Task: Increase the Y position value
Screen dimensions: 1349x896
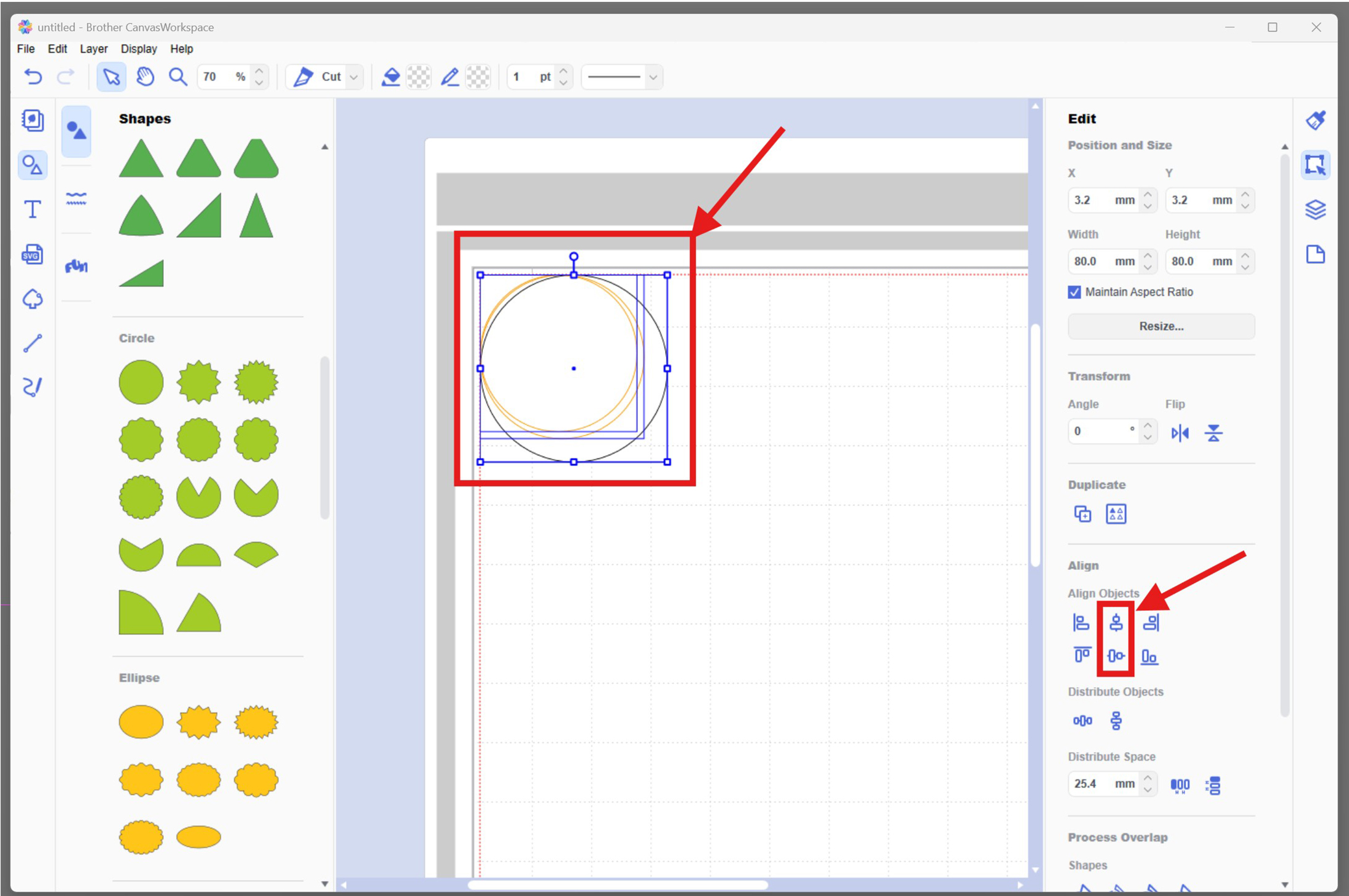Action: (x=1245, y=194)
